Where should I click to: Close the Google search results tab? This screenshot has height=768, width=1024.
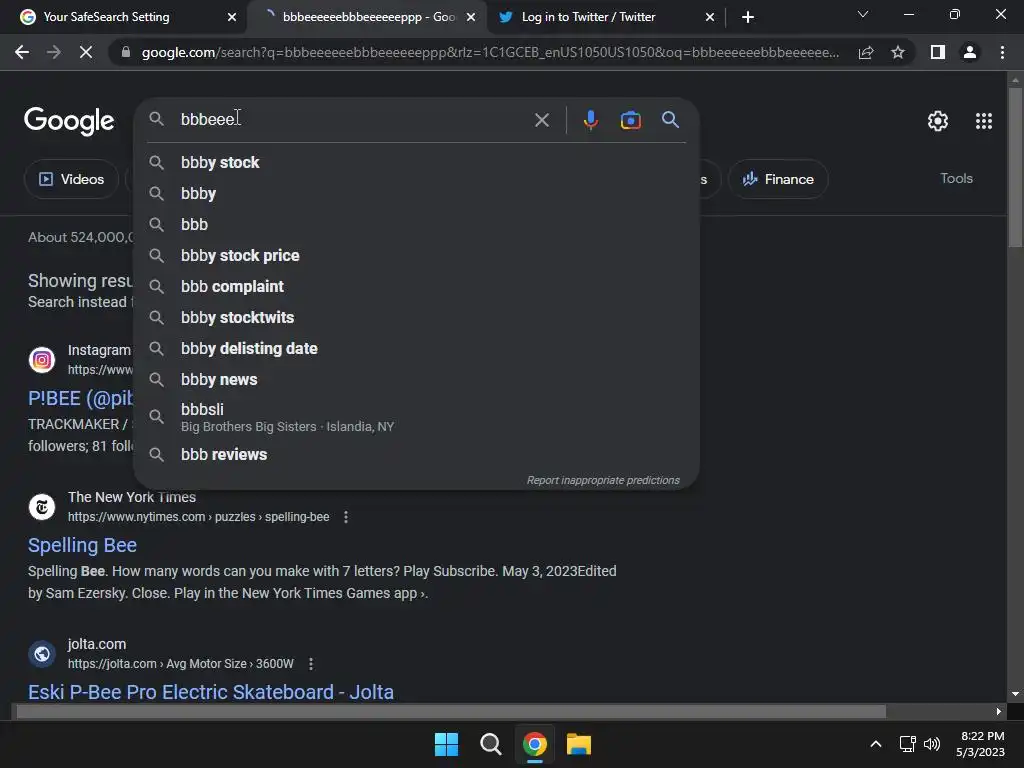pos(471,17)
